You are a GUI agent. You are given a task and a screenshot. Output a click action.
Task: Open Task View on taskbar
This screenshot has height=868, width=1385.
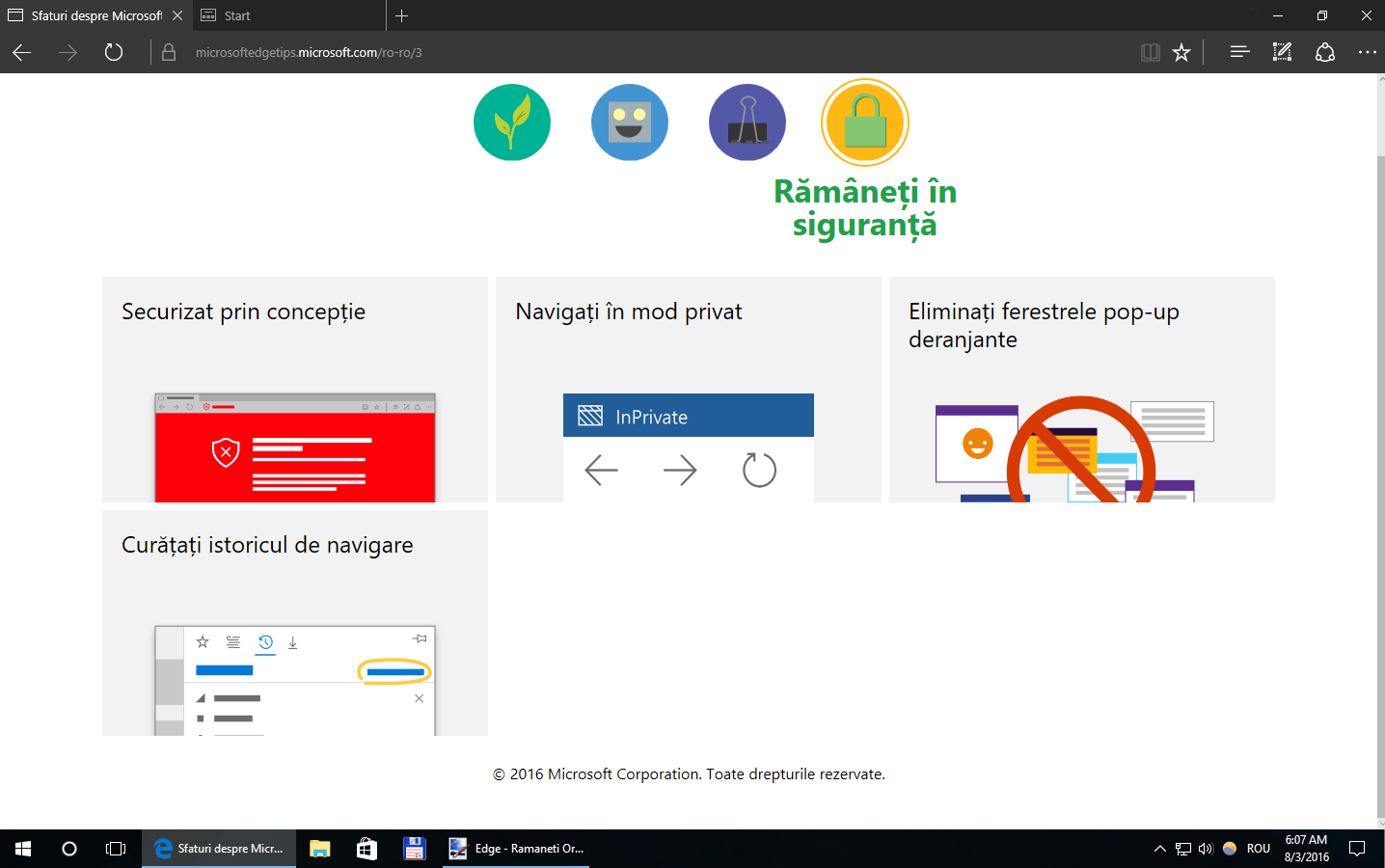pyautogui.click(x=116, y=849)
